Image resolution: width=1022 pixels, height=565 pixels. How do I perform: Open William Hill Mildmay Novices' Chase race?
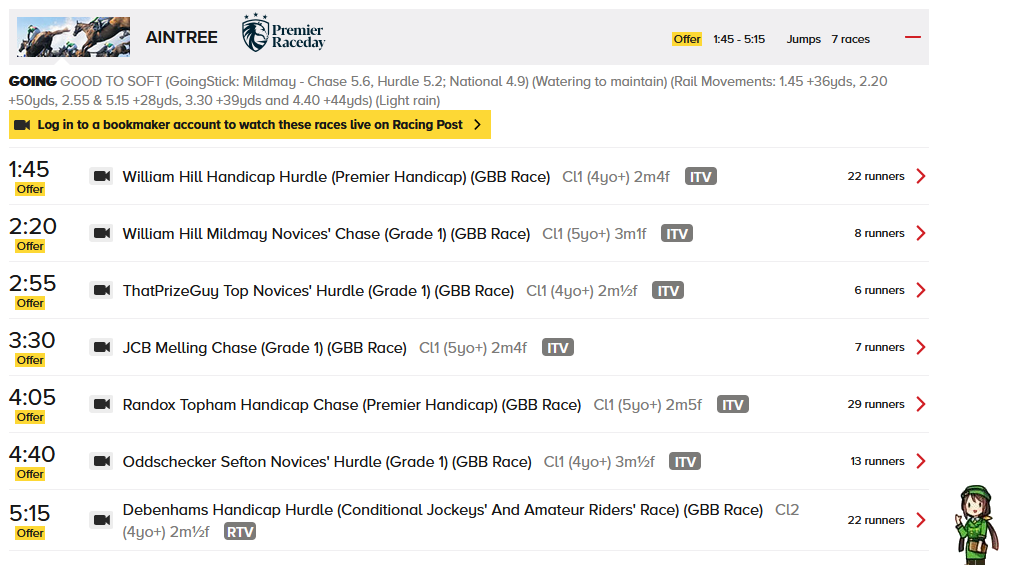coord(326,234)
